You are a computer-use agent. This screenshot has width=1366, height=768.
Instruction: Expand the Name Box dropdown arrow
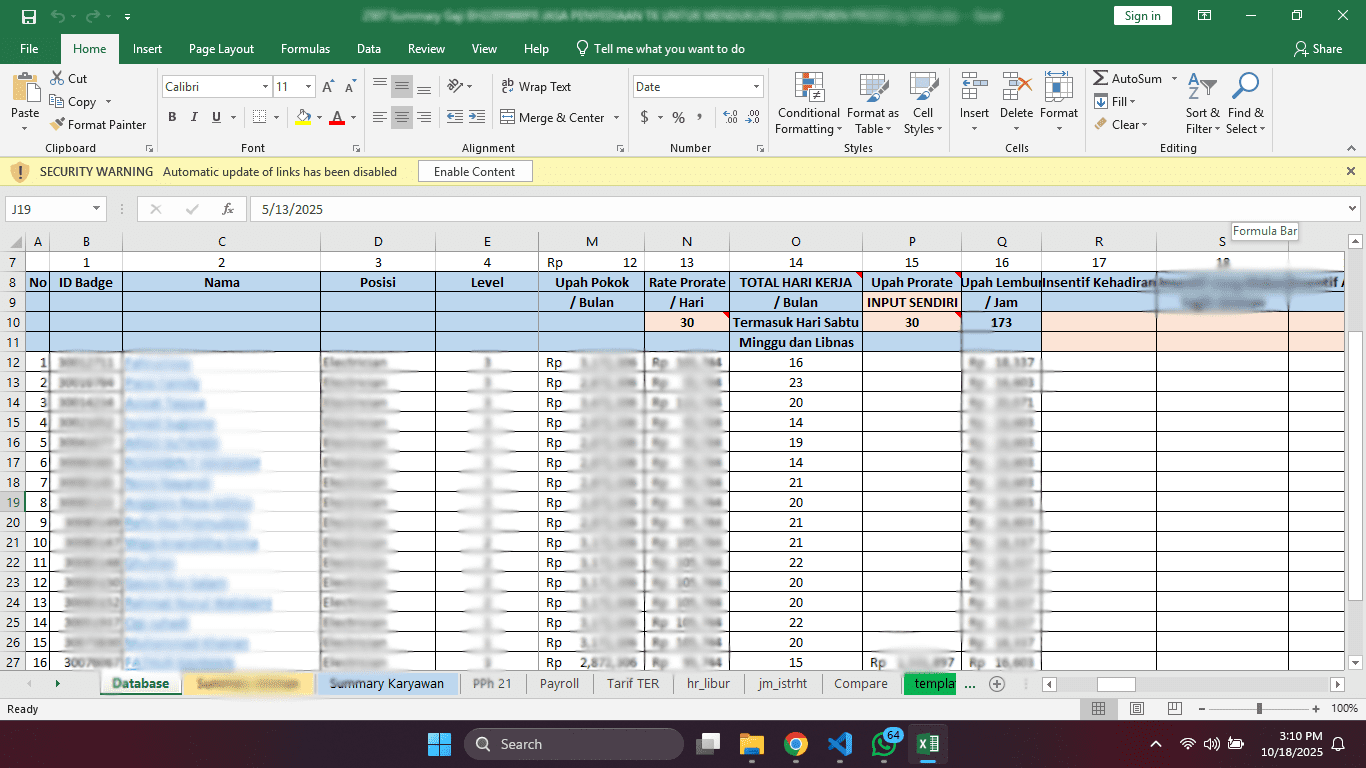(x=97, y=209)
